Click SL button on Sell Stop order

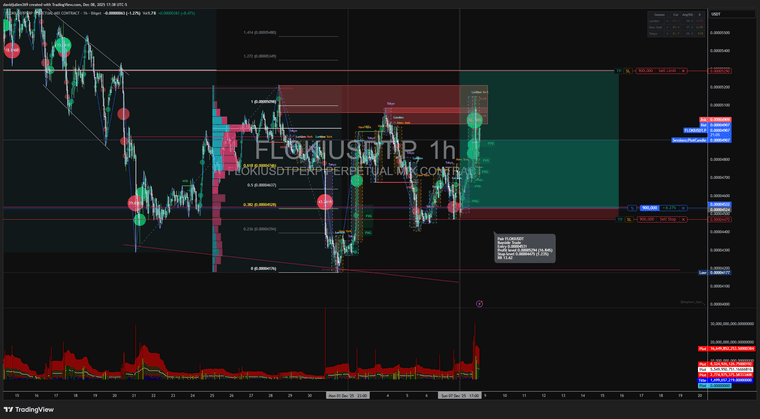coord(627,218)
